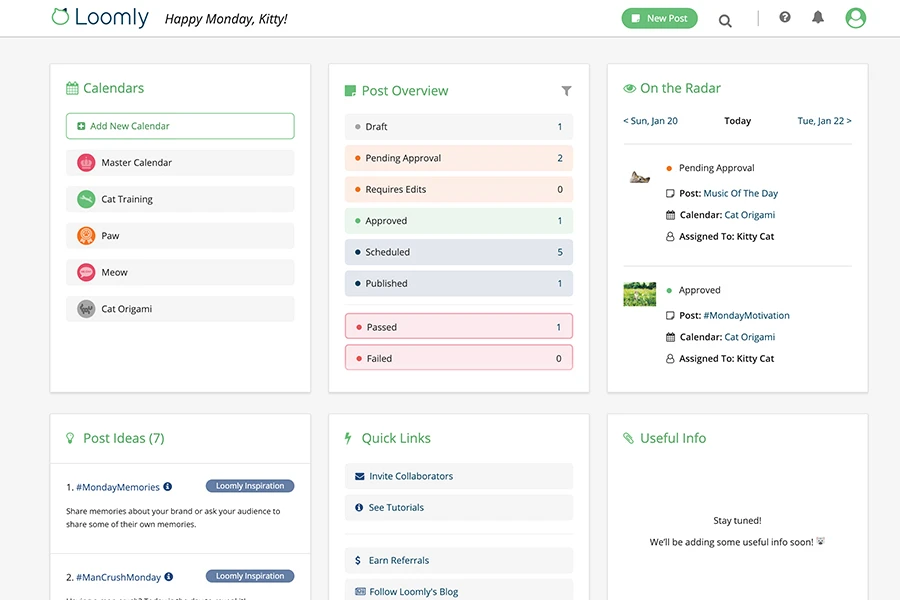Open the Scheduled posts row
This screenshot has height=600, width=900.
(x=459, y=252)
